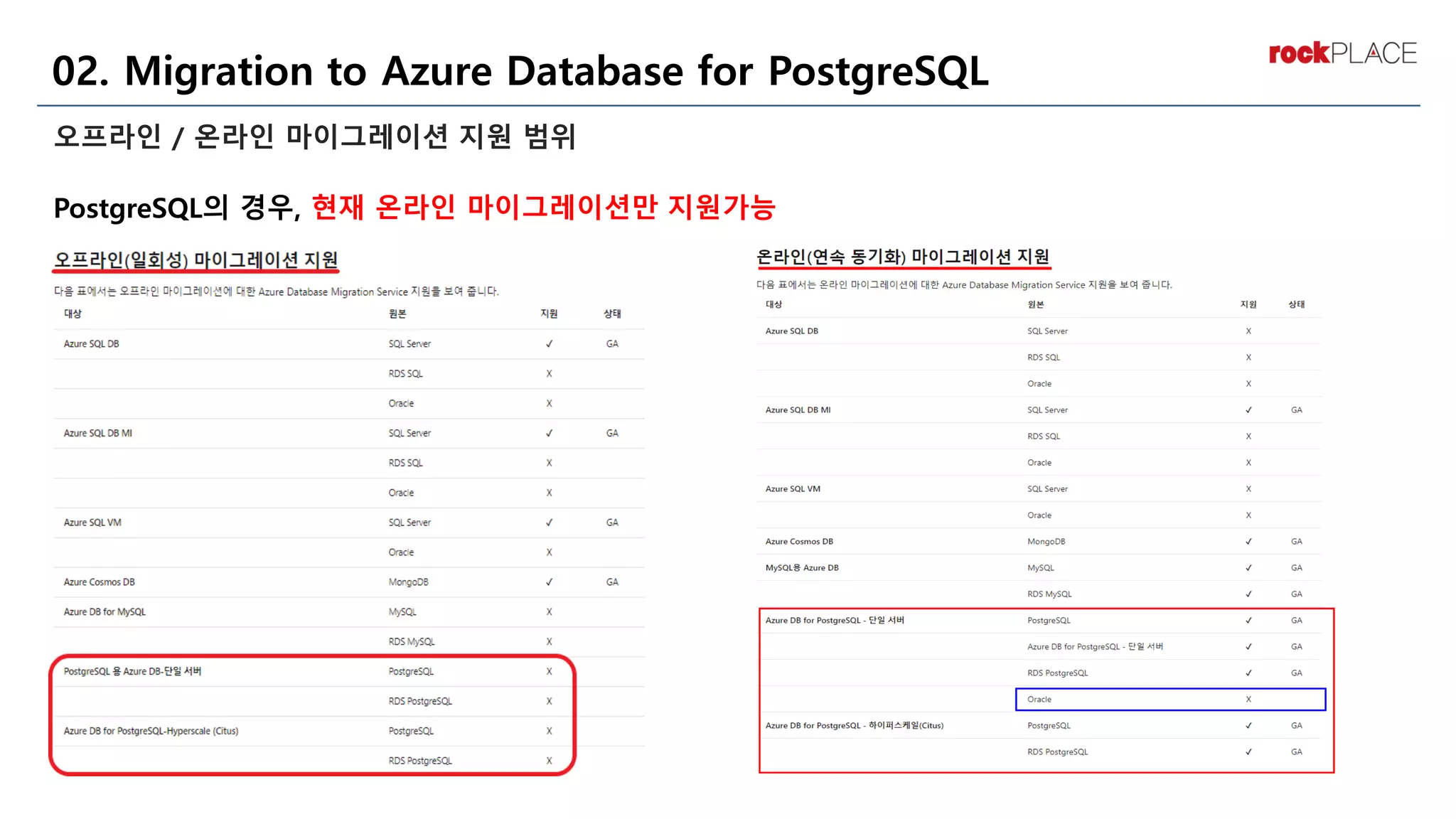Screen dimensions: 1456x819
Task: Click the offline table '상태' column header
Action: point(612,314)
